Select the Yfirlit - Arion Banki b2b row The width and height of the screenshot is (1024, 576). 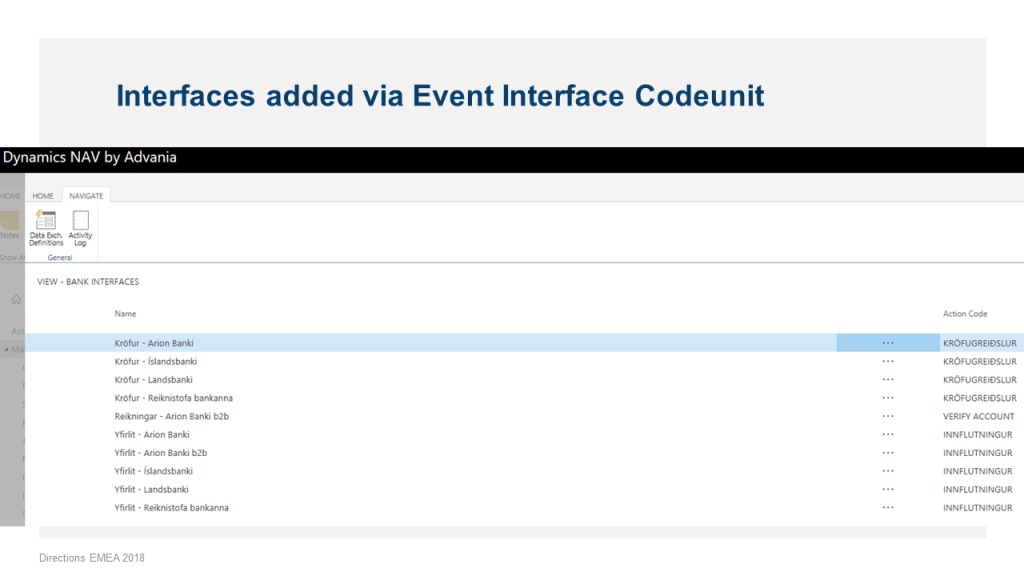pyautogui.click(x=160, y=453)
